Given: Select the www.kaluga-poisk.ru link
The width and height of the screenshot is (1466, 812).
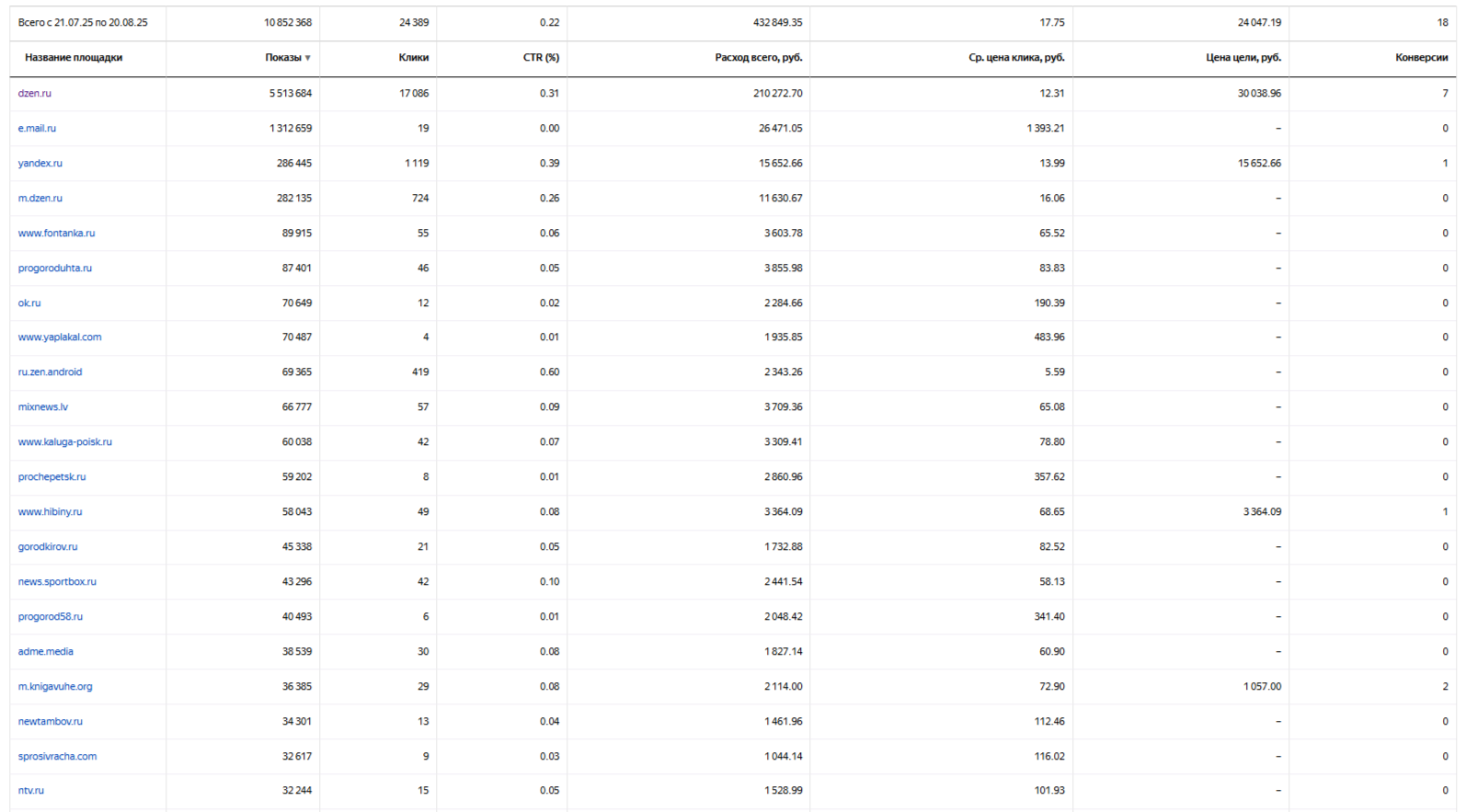Looking at the screenshot, I should pos(65,441).
